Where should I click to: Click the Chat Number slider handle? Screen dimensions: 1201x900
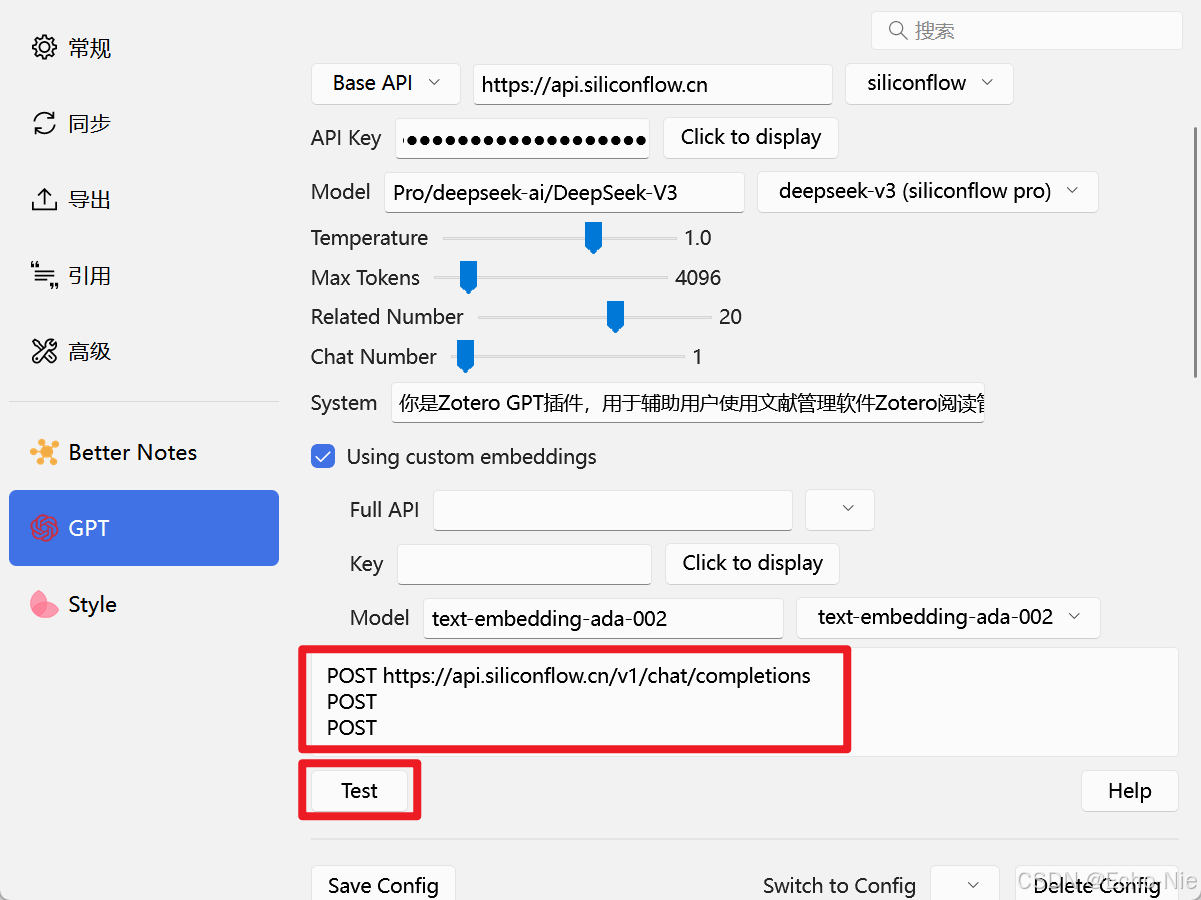coord(464,356)
